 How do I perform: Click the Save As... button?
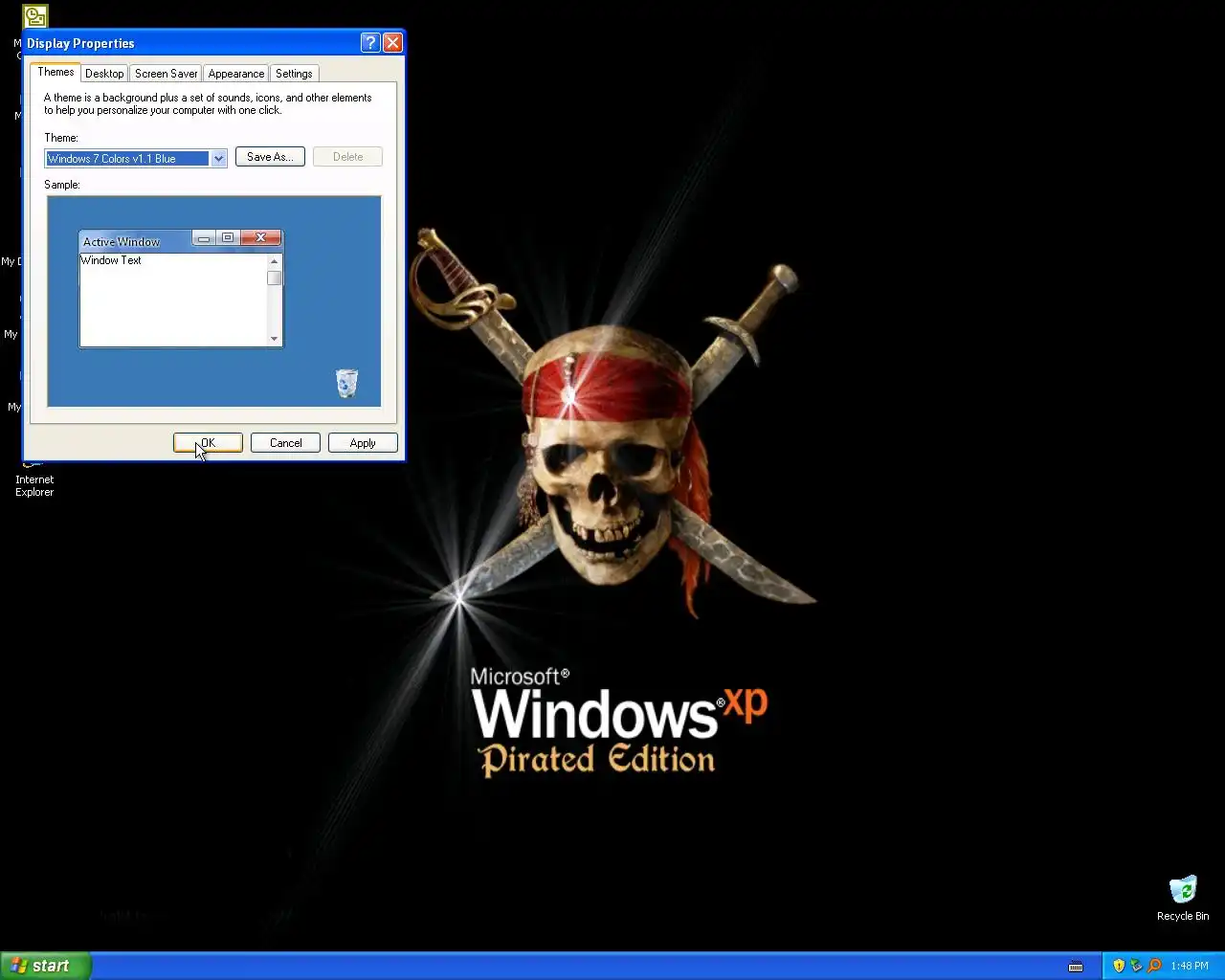[270, 157]
